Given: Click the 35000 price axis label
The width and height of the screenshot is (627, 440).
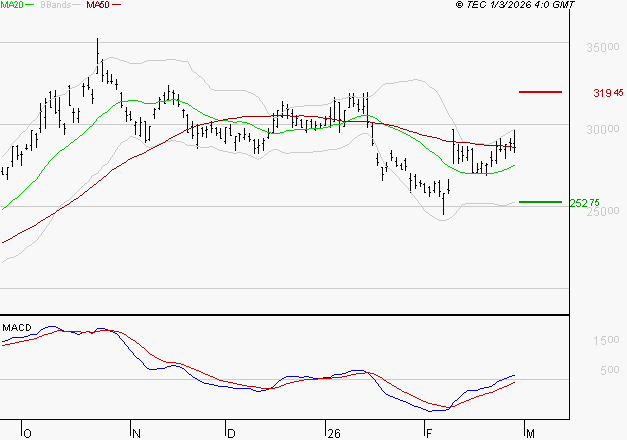Looking at the screenshot, I should click(603, 47).
